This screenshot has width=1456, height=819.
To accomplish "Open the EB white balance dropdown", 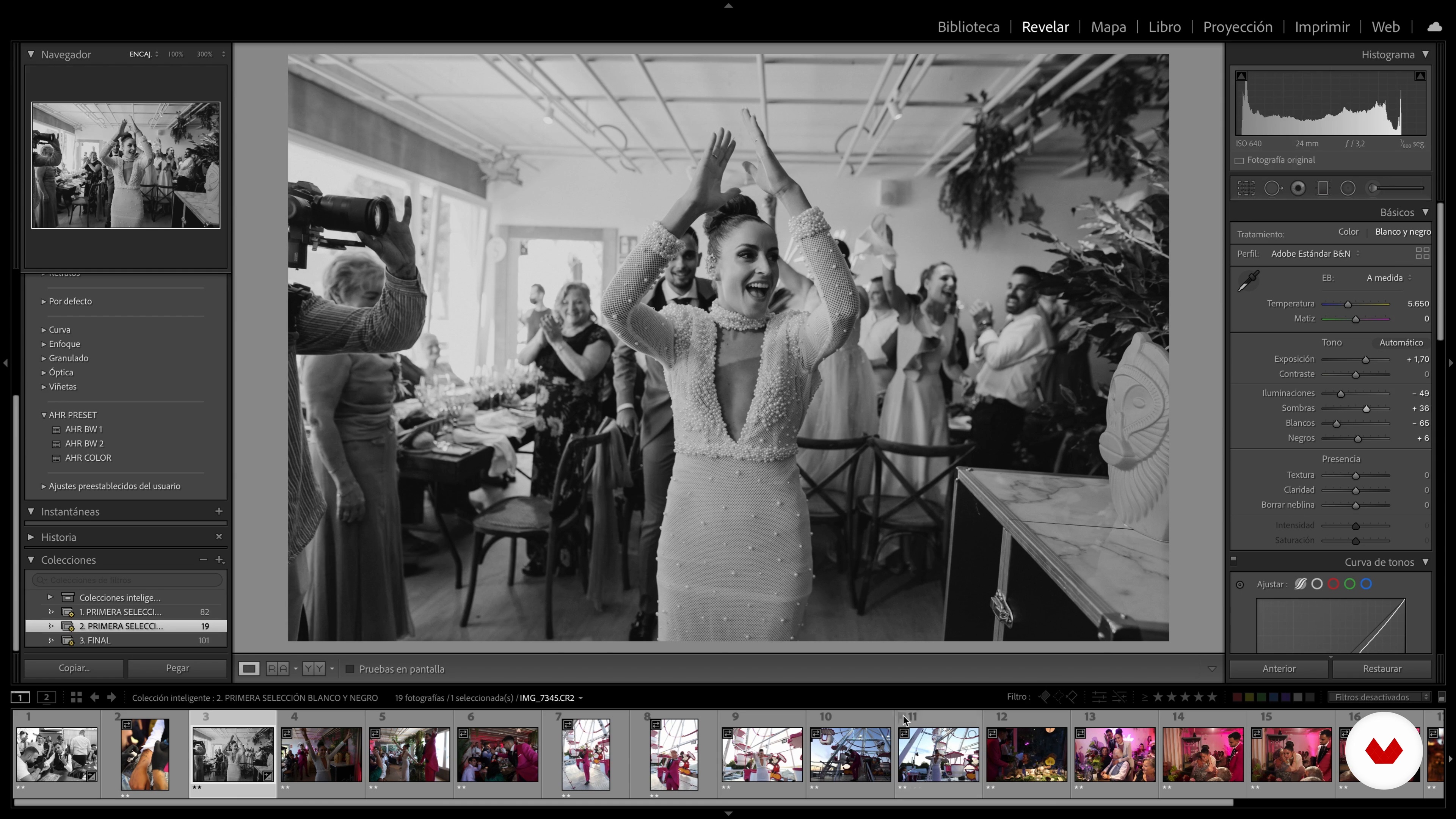I will pyautogui.click(x=1389, y=278).
